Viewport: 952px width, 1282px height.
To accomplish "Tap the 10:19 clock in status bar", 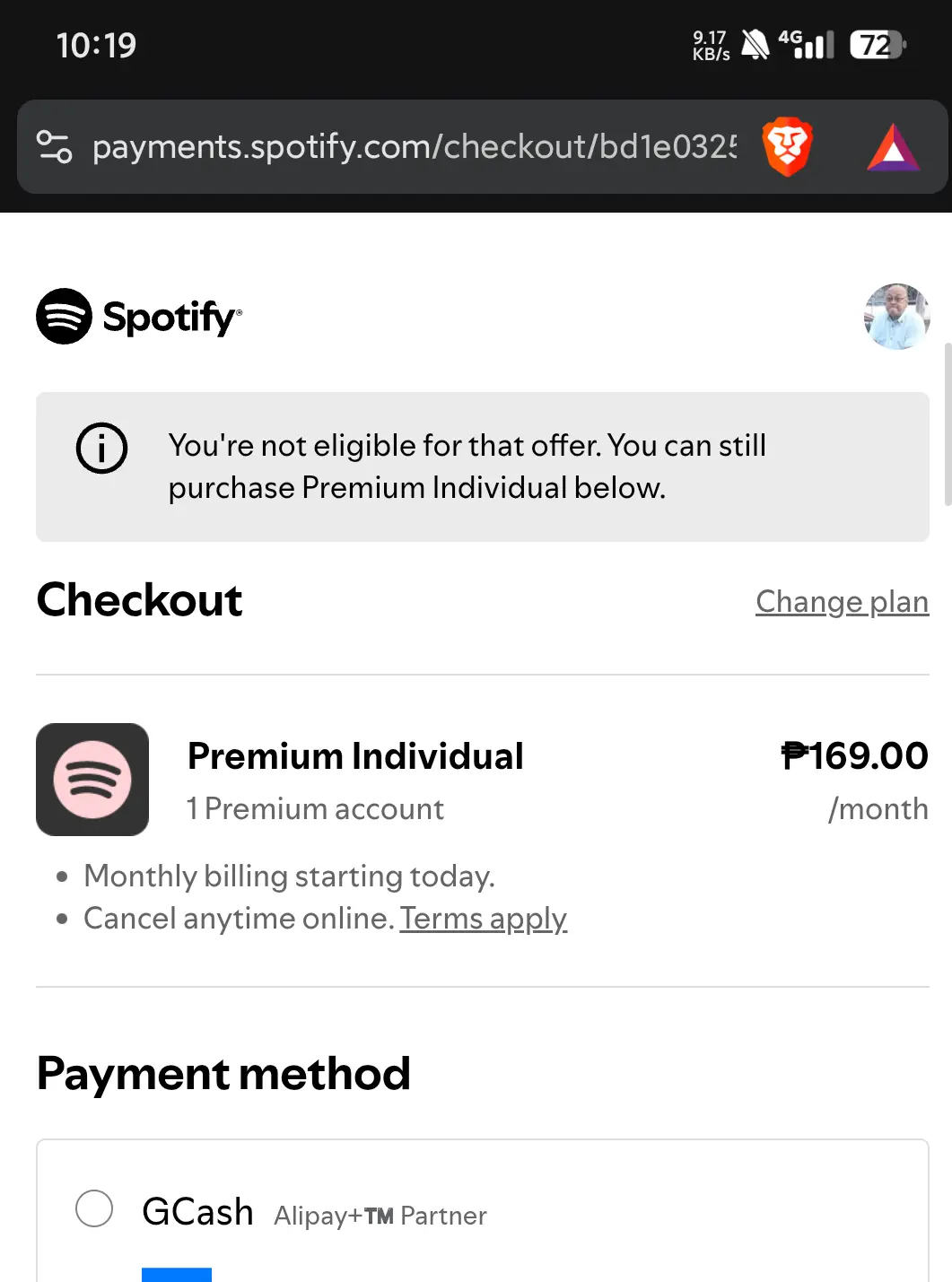I will pos(96,45).
